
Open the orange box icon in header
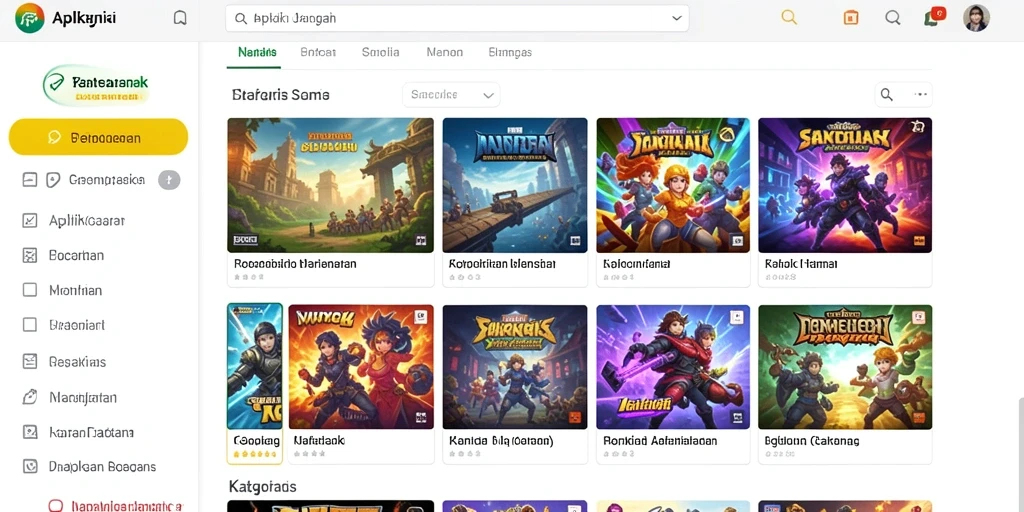tap(851, 18)
